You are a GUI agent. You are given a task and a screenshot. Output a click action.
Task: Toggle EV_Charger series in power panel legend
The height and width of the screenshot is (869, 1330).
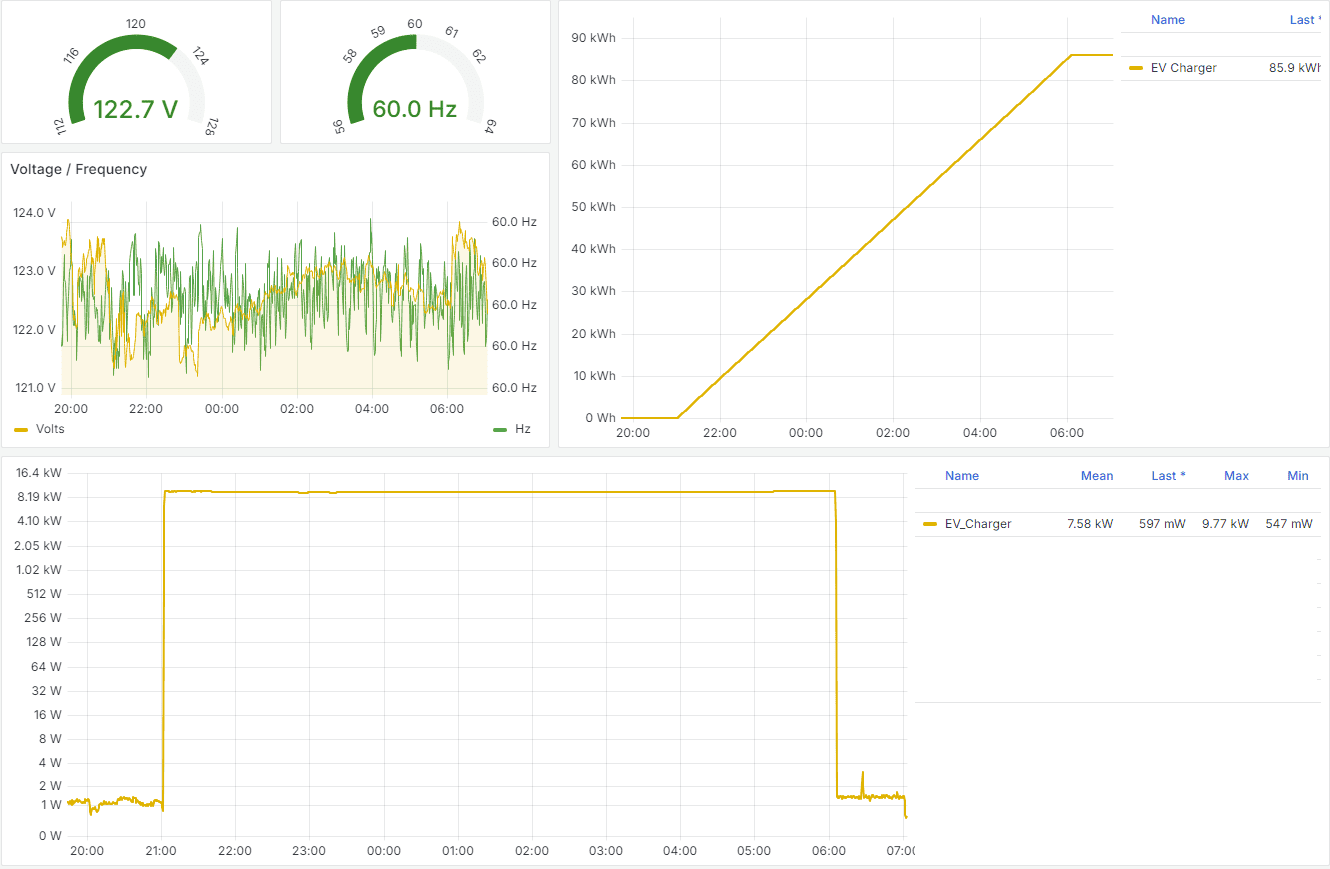[x=977, y=524]
